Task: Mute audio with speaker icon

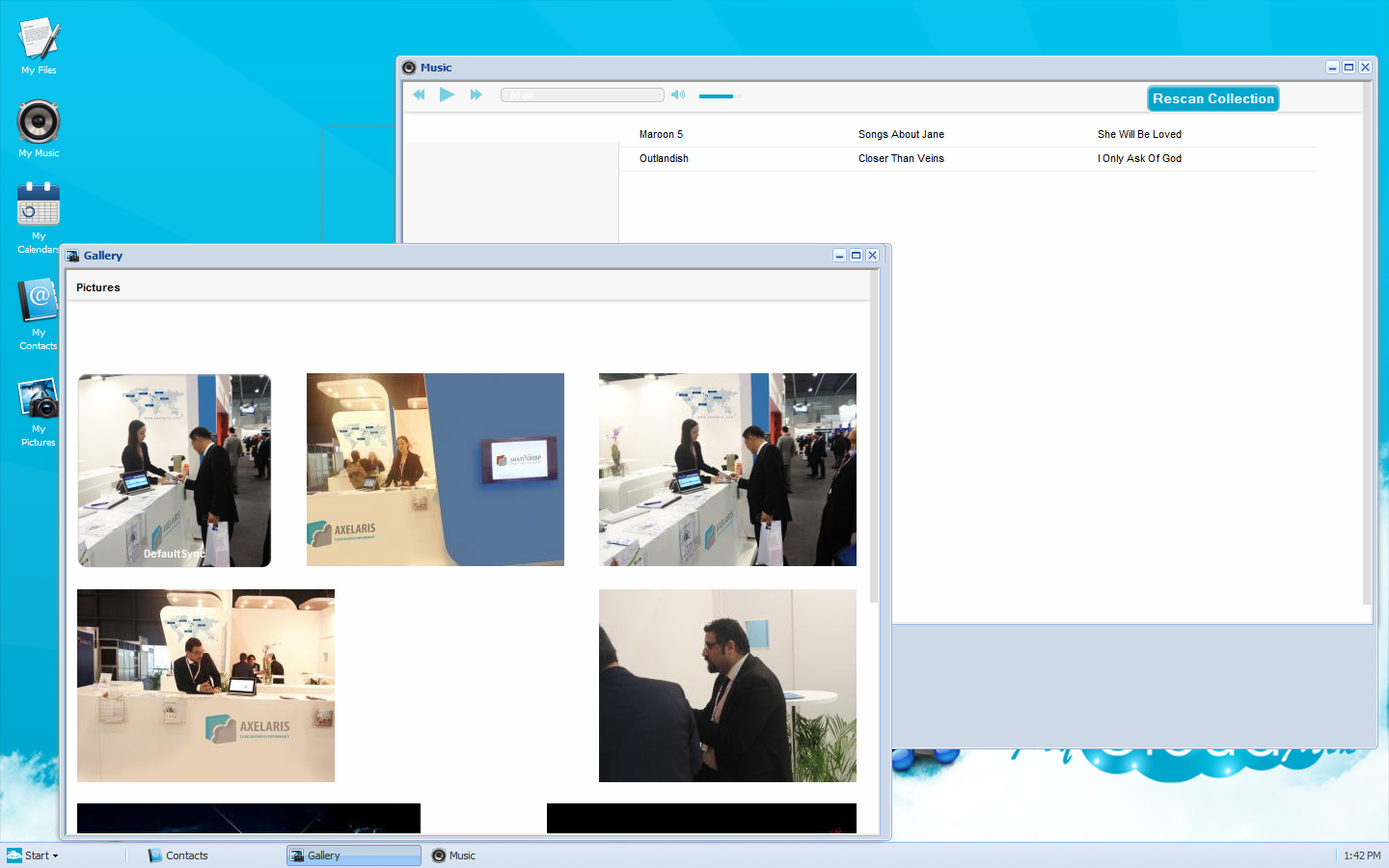Action: point(678,95)
